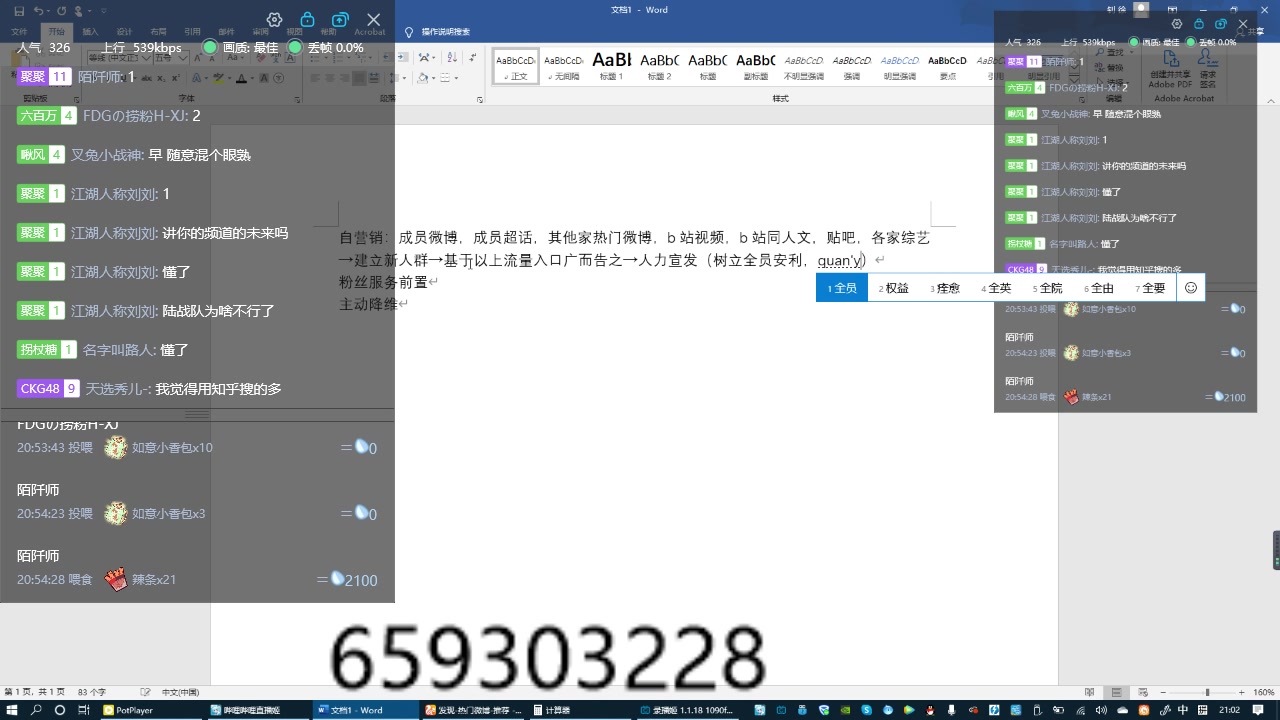
Task: Switch to 布局 ribbon tab
Action: tap(158, 32)
